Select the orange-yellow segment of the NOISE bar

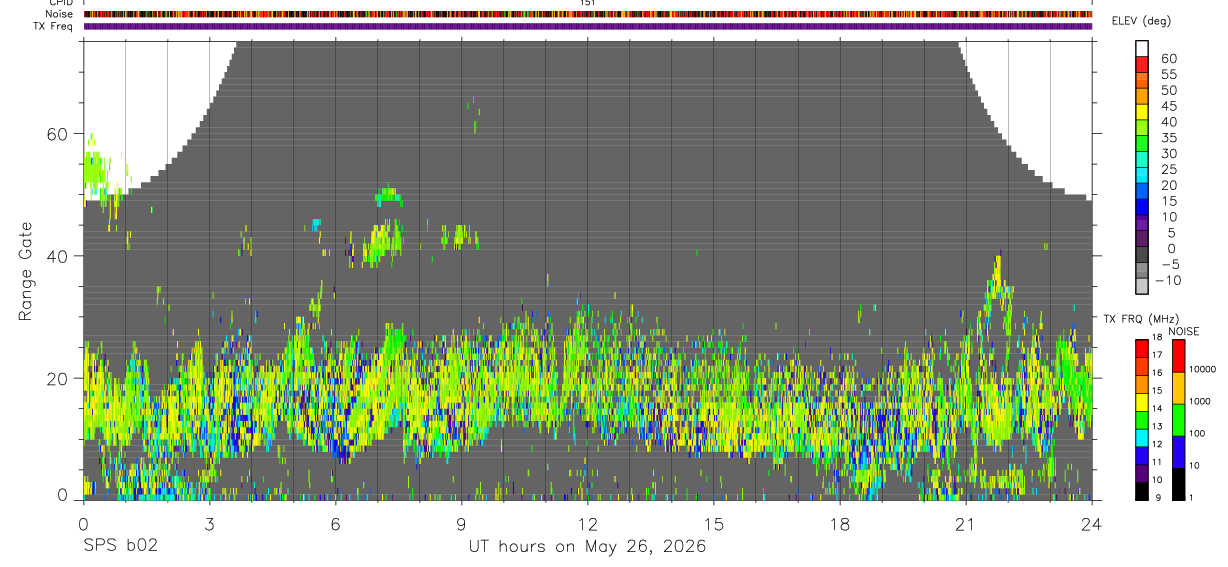[x=1178, y=388]
